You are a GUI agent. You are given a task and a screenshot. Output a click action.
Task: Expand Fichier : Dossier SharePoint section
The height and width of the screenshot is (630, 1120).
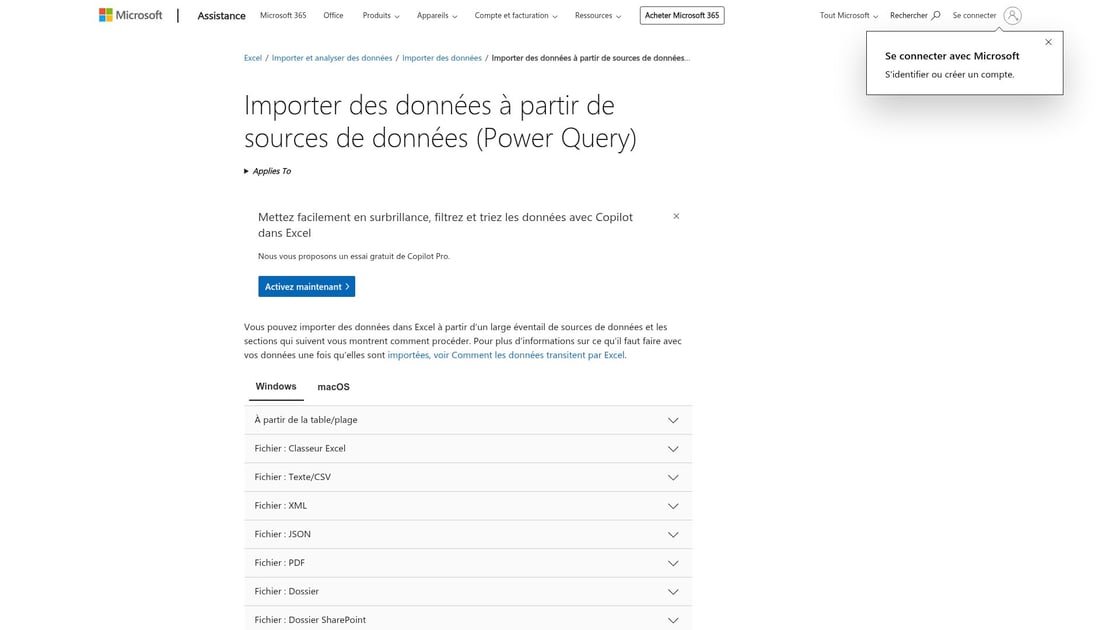(x=468, y=619)
